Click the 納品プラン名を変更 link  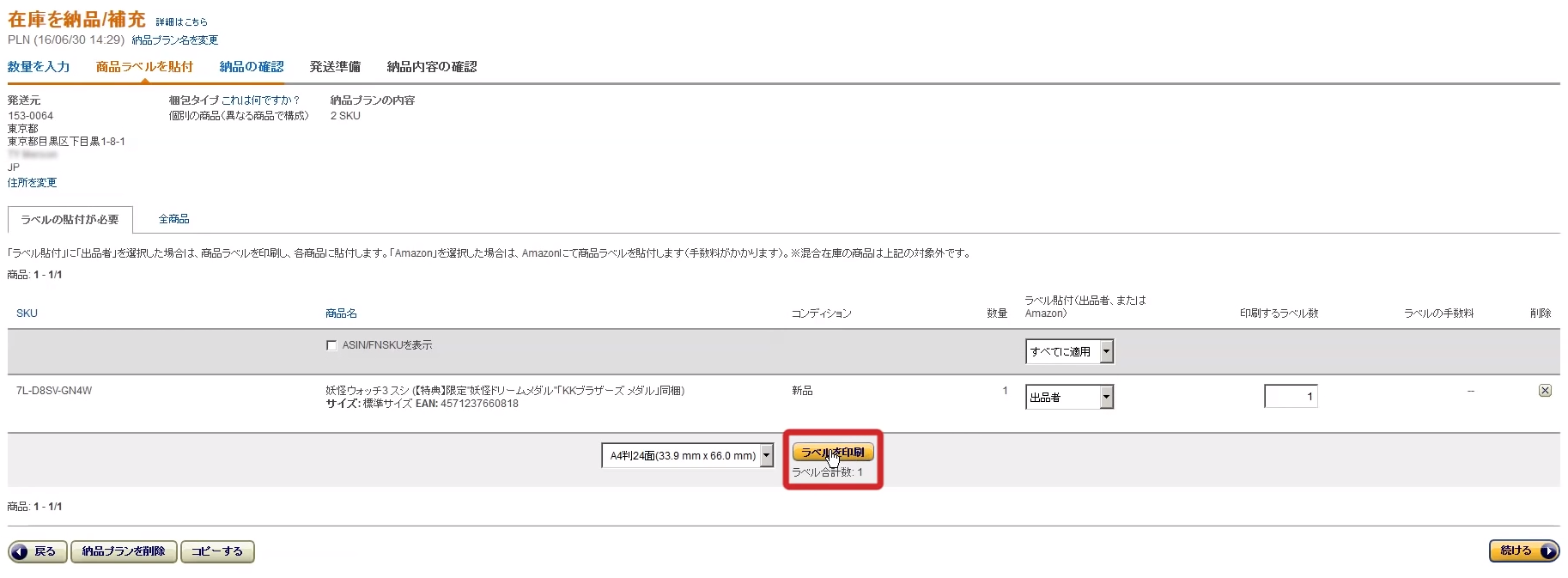click(x=174, y=40)
